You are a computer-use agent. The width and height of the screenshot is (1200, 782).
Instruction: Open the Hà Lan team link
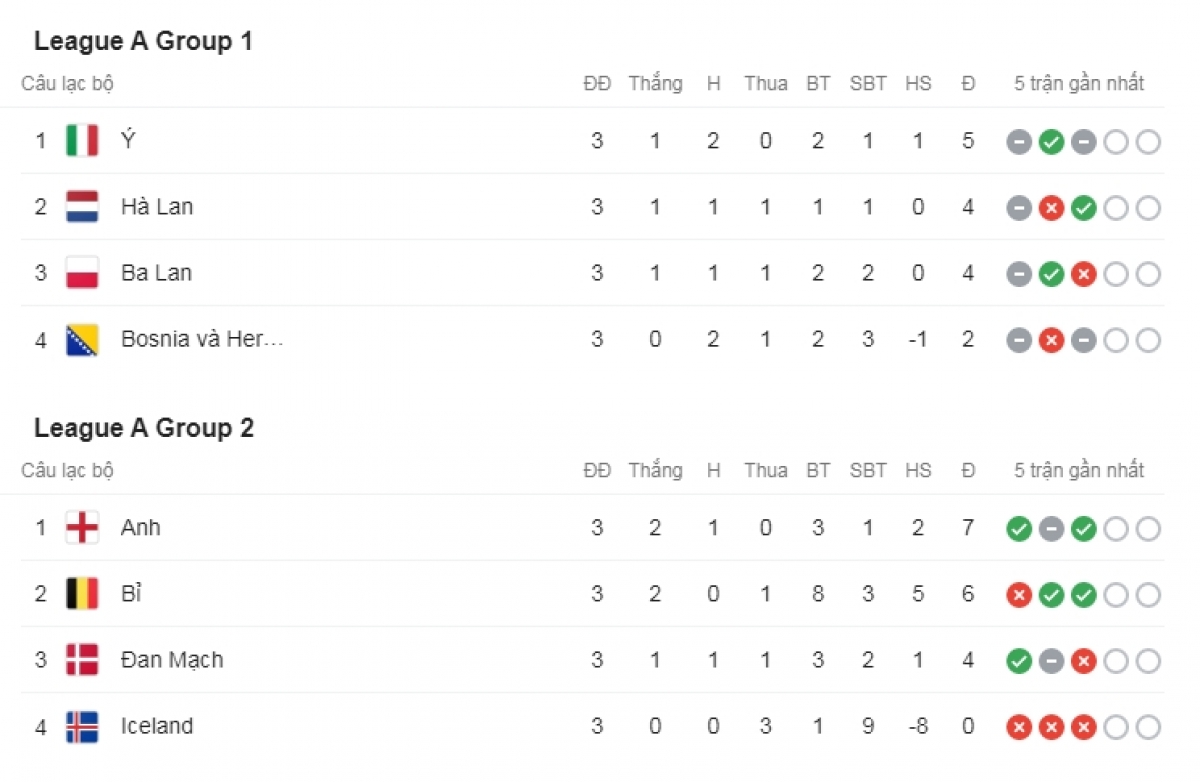point(157,207)
